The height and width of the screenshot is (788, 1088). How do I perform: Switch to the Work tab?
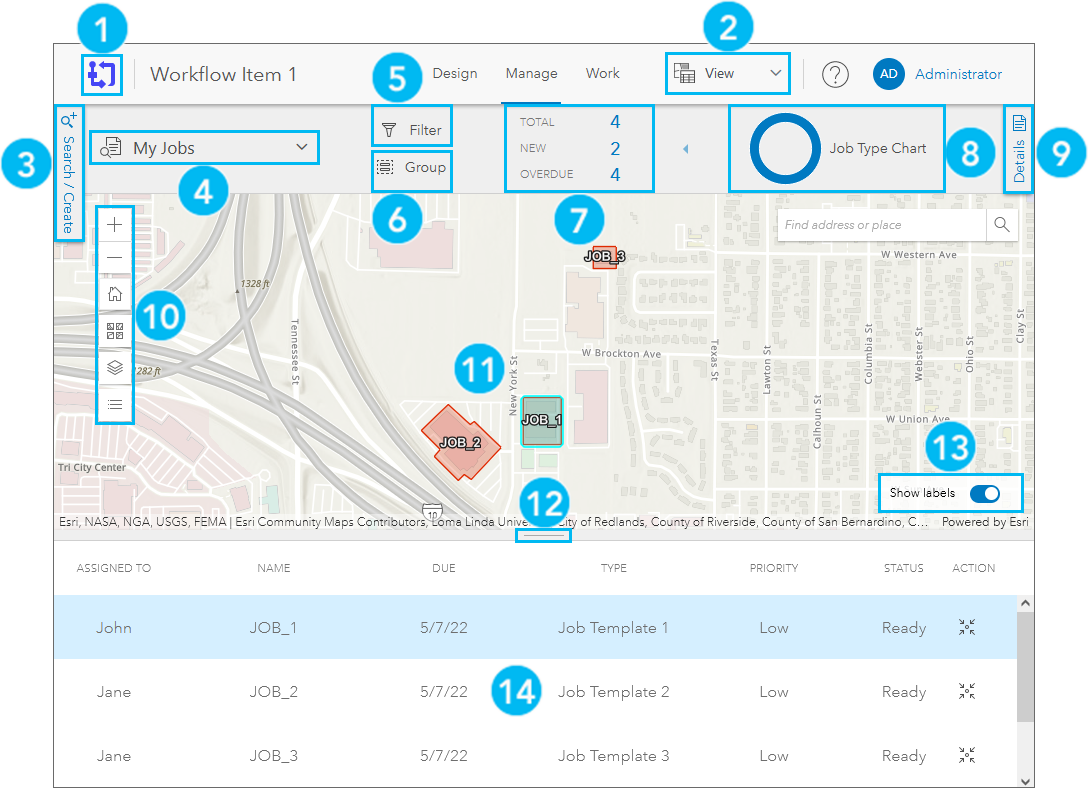(603, 73)
